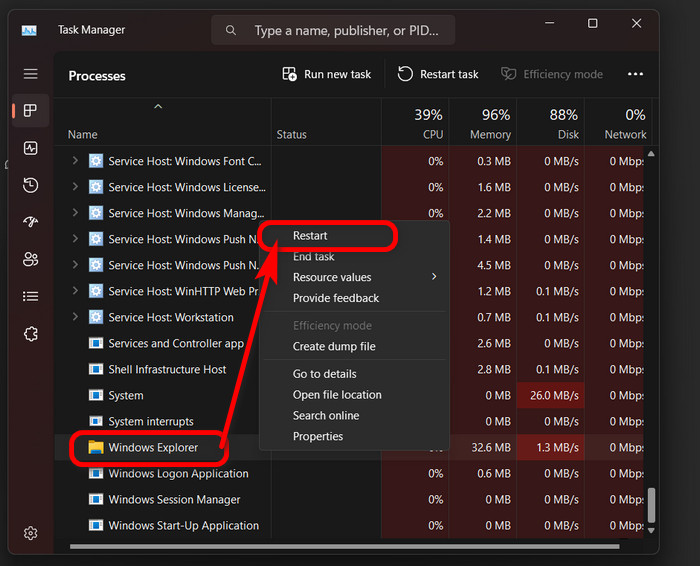
Task: Select the 26.0 MB/s disk cell
Action: (x=550, y=395)
